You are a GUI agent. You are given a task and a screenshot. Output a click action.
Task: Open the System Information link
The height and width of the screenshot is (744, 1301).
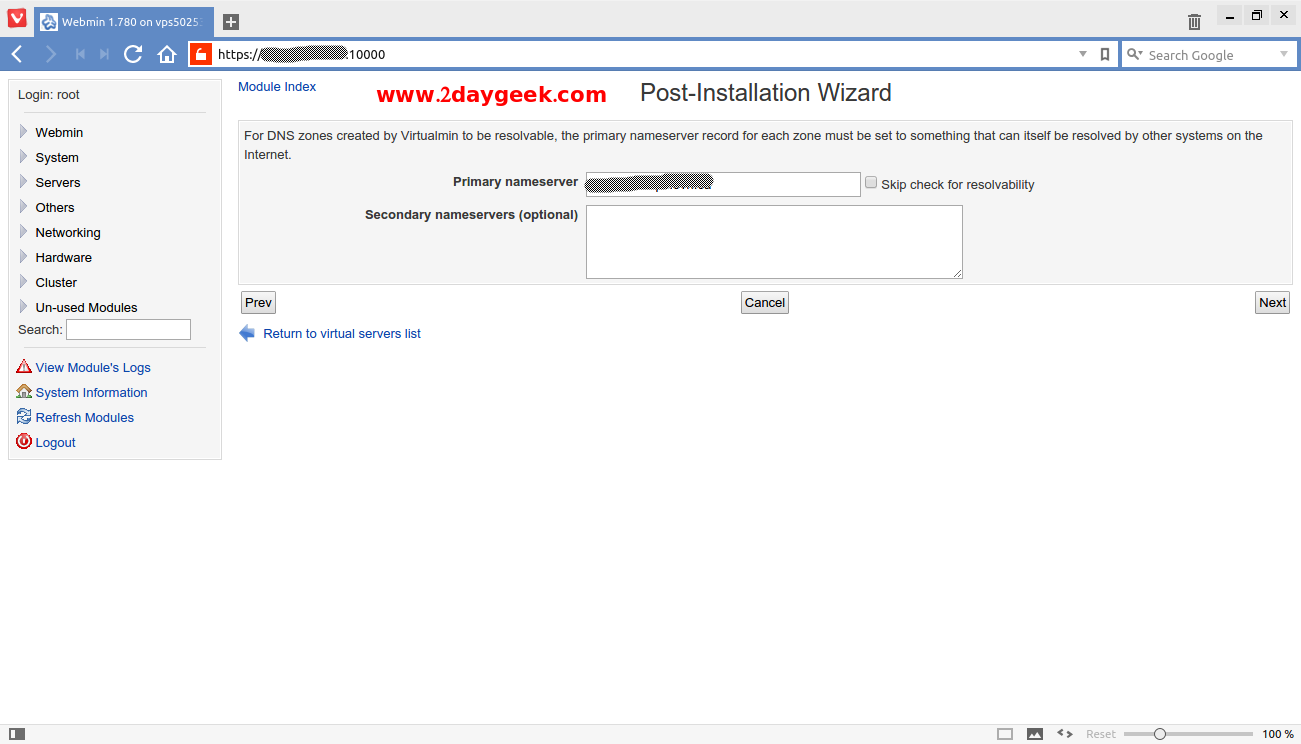[x=91, y=392]
